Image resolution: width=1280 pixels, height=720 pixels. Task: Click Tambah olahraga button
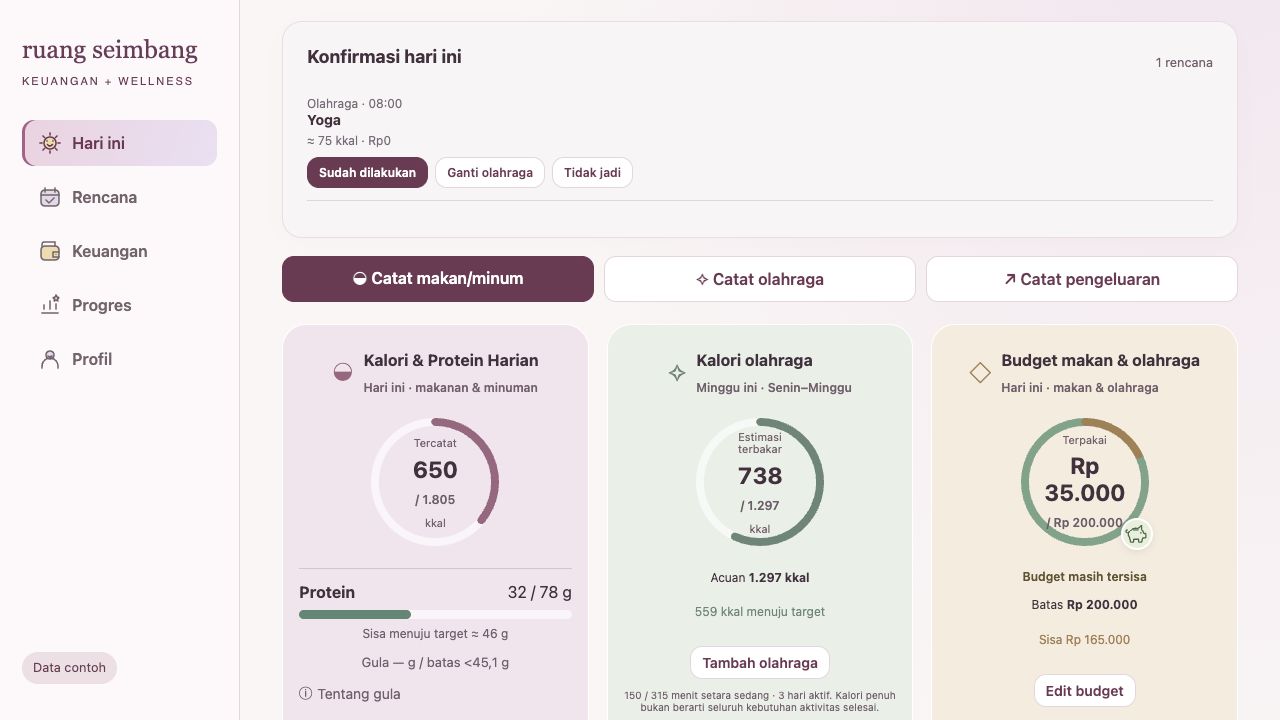[x=760, y=663]
